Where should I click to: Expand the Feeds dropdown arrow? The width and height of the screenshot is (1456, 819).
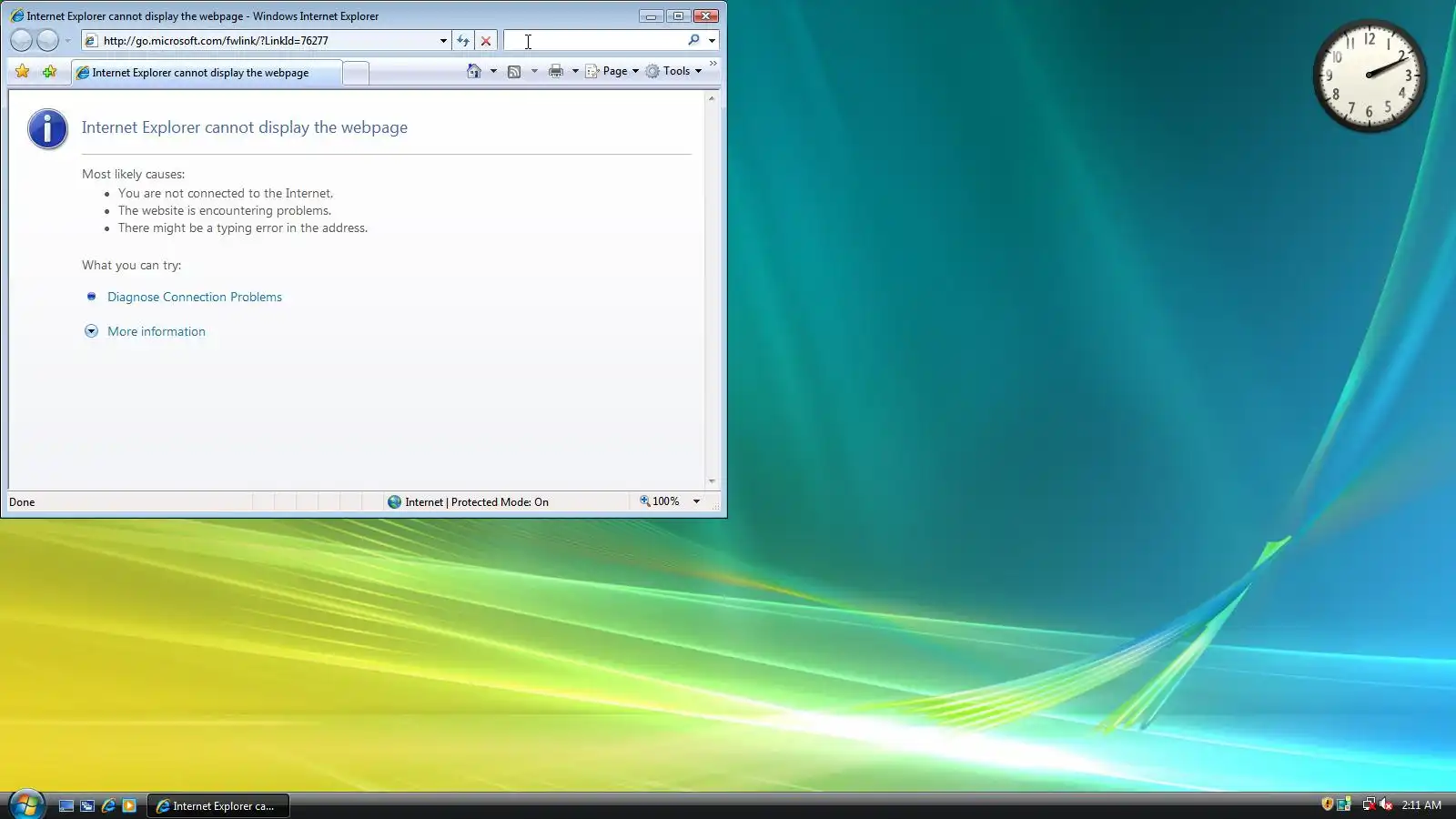pyautogui.click(x=534, y=71)
